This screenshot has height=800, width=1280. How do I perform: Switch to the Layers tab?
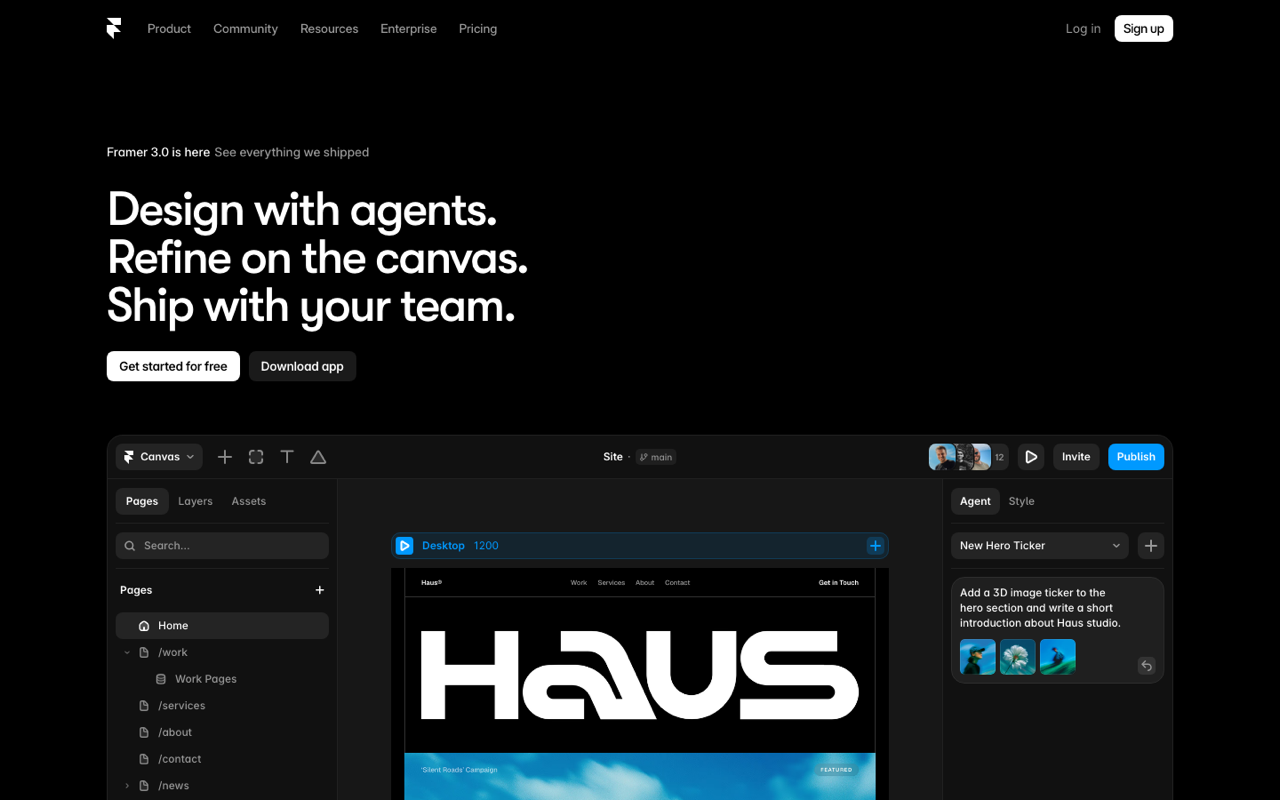coord(195,501)
